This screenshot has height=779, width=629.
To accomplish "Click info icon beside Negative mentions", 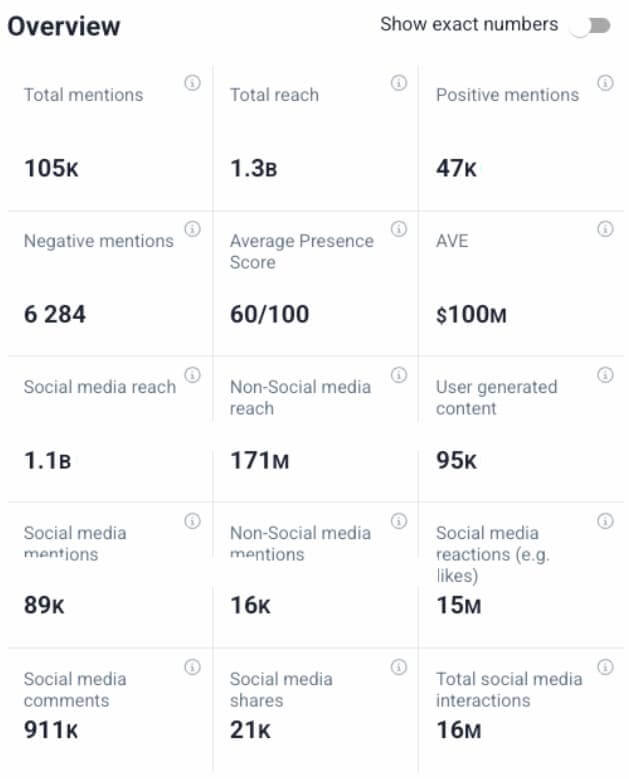I will [x=192, y=229].
